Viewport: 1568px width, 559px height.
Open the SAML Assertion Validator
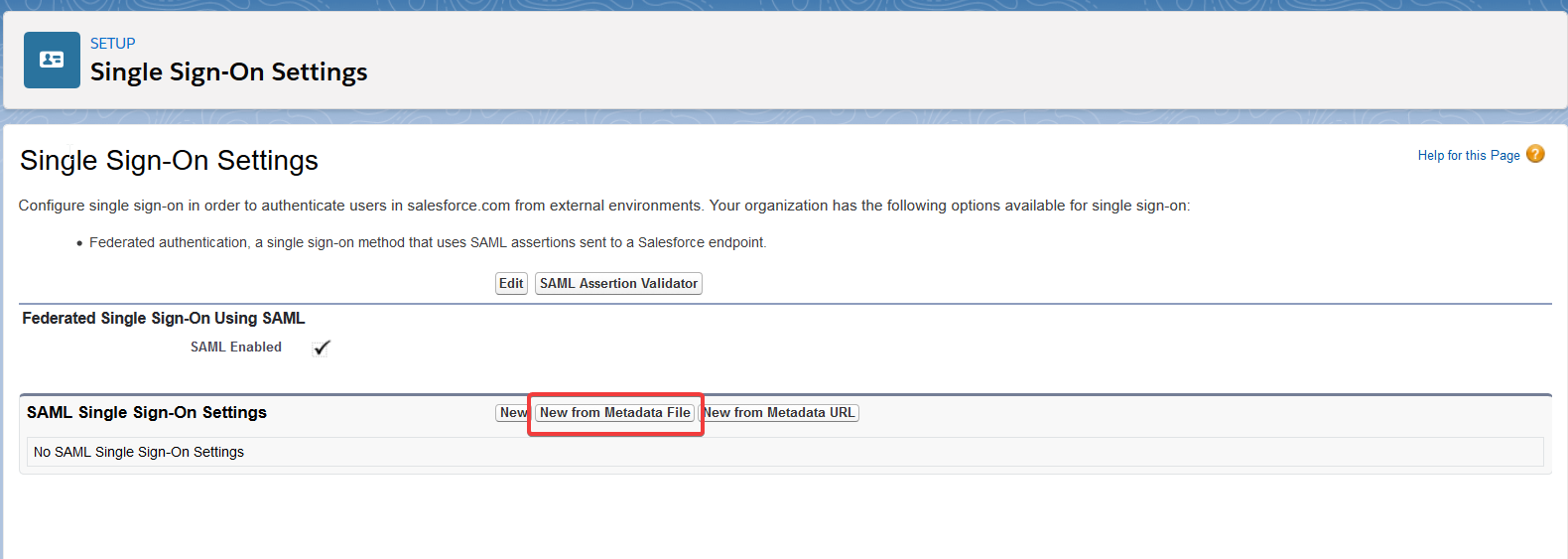618,284
